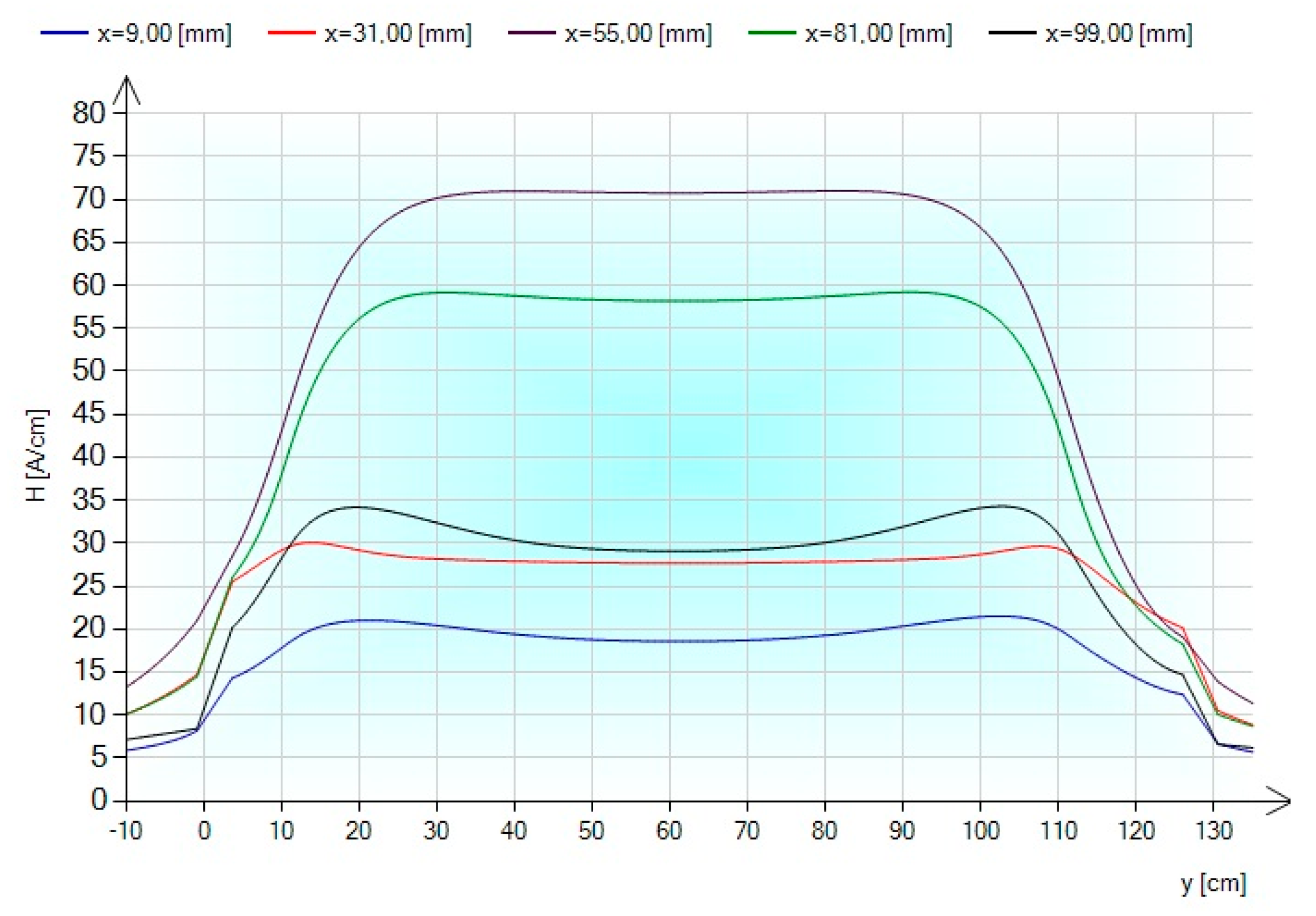1316x916 pixels.
Task: Click the "y [cm]" horizontal axis title
Action: click(1213, 884)
